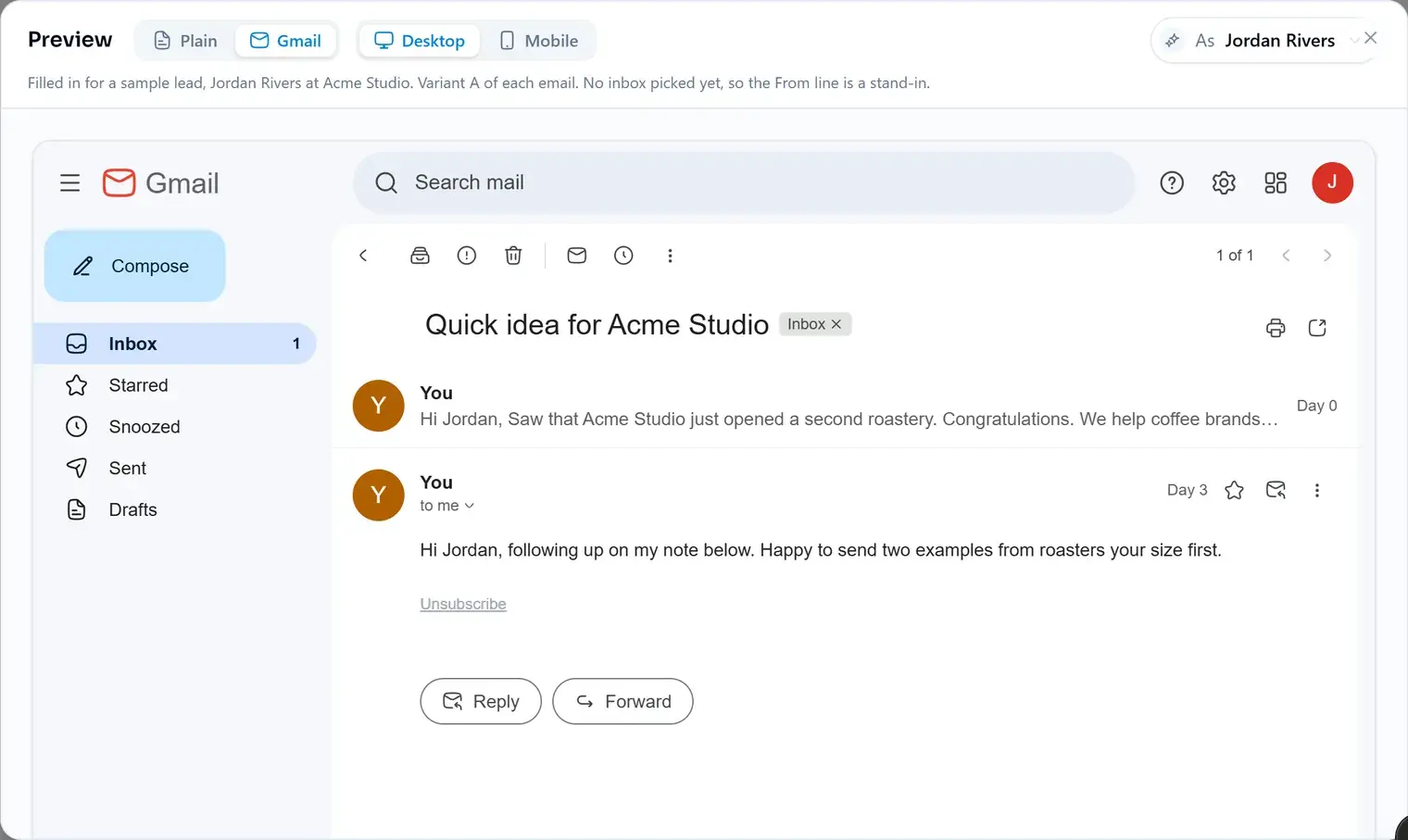Click the search magnifier icon
This screenshot has height=840, width=1408.
pyautogui.click(x=386, y=182)
